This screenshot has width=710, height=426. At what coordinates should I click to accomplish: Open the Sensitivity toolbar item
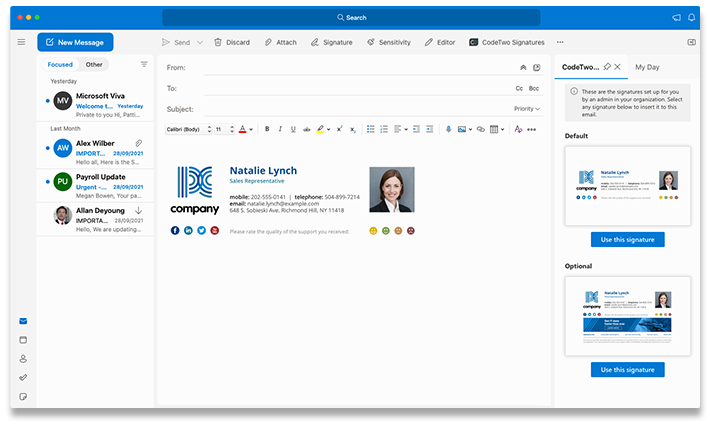389,42
